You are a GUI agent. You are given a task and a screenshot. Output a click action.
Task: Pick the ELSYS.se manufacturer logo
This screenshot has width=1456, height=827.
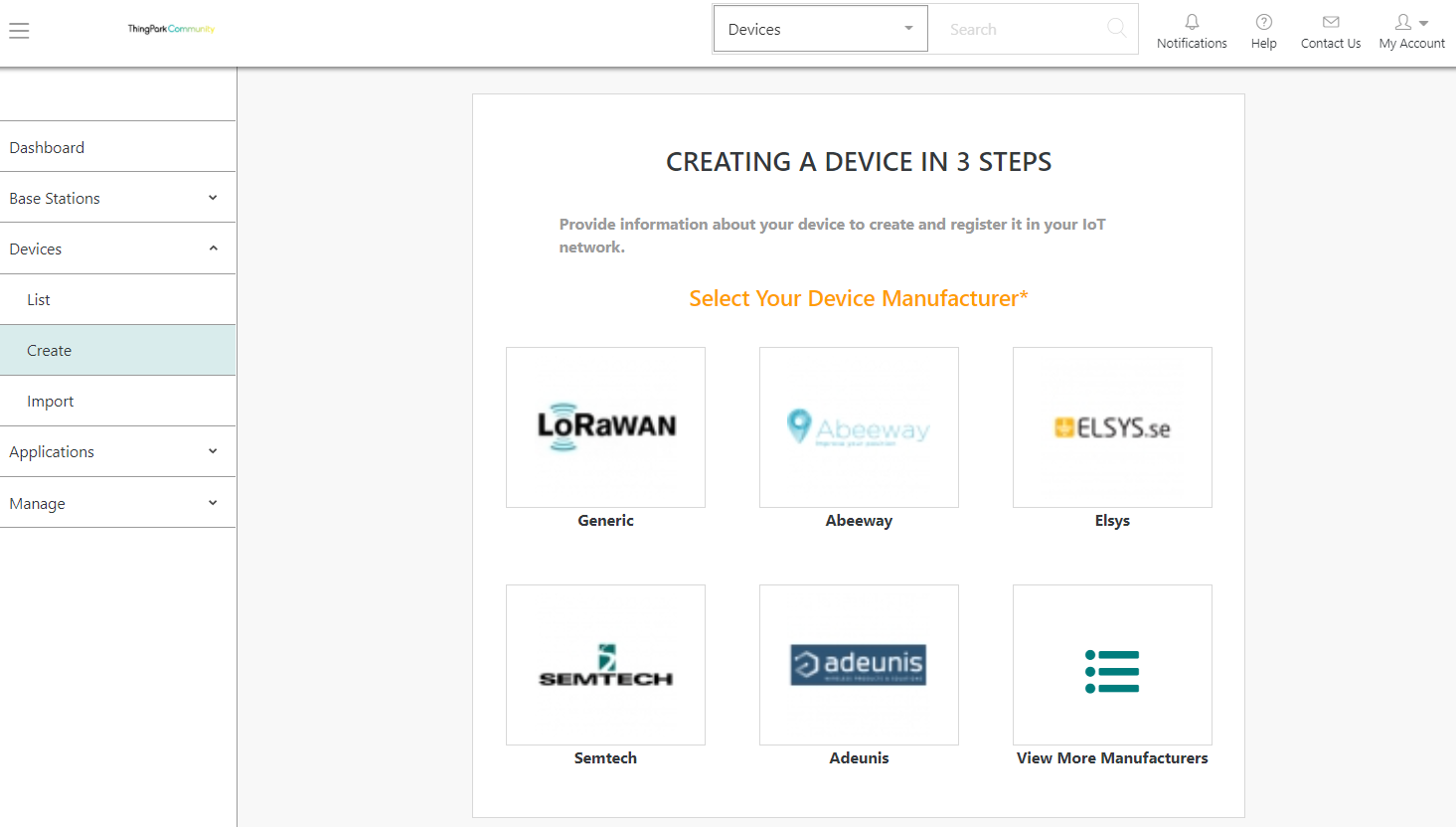point(1113,427)
